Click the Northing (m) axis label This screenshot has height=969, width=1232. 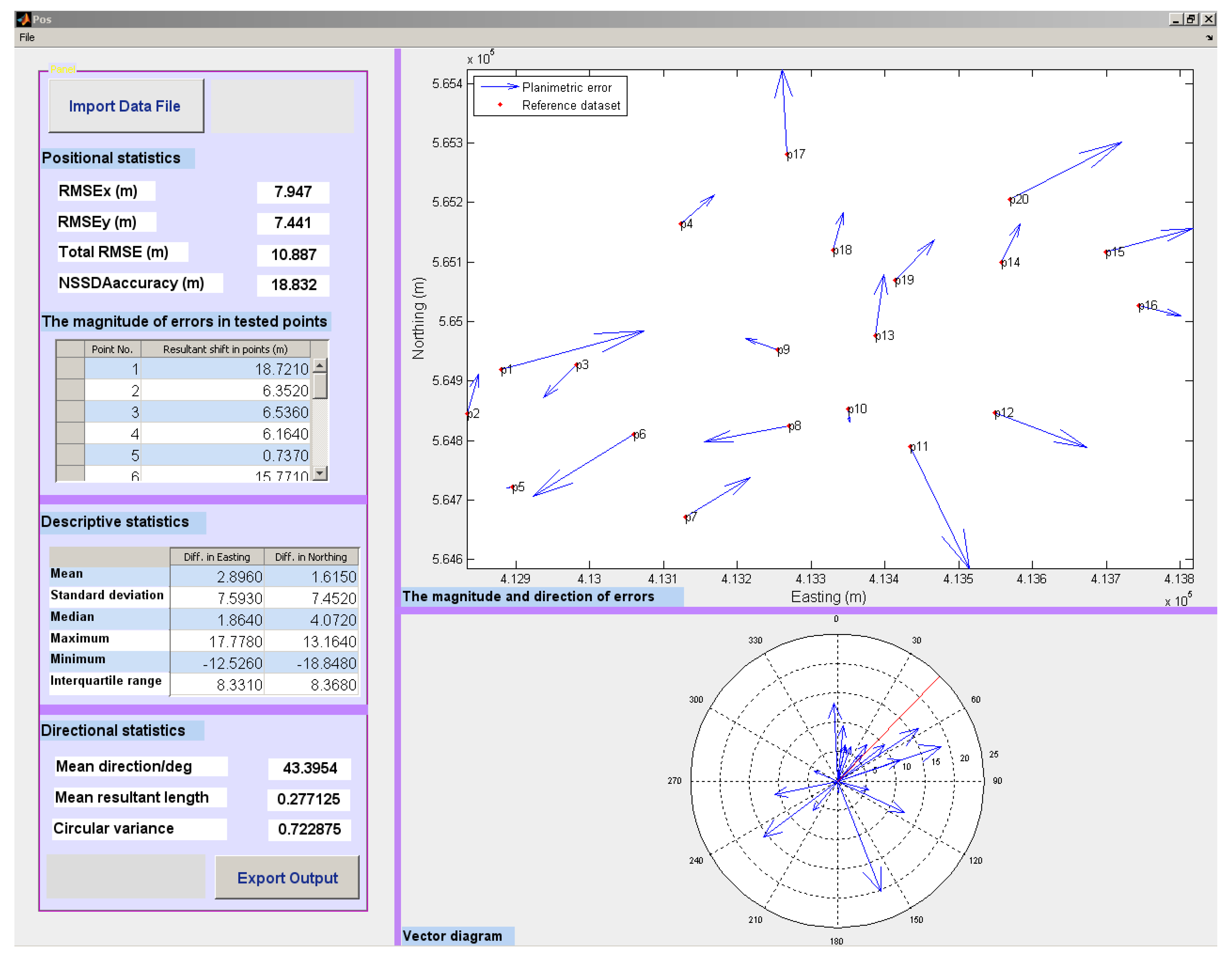[x=418, y=318]
